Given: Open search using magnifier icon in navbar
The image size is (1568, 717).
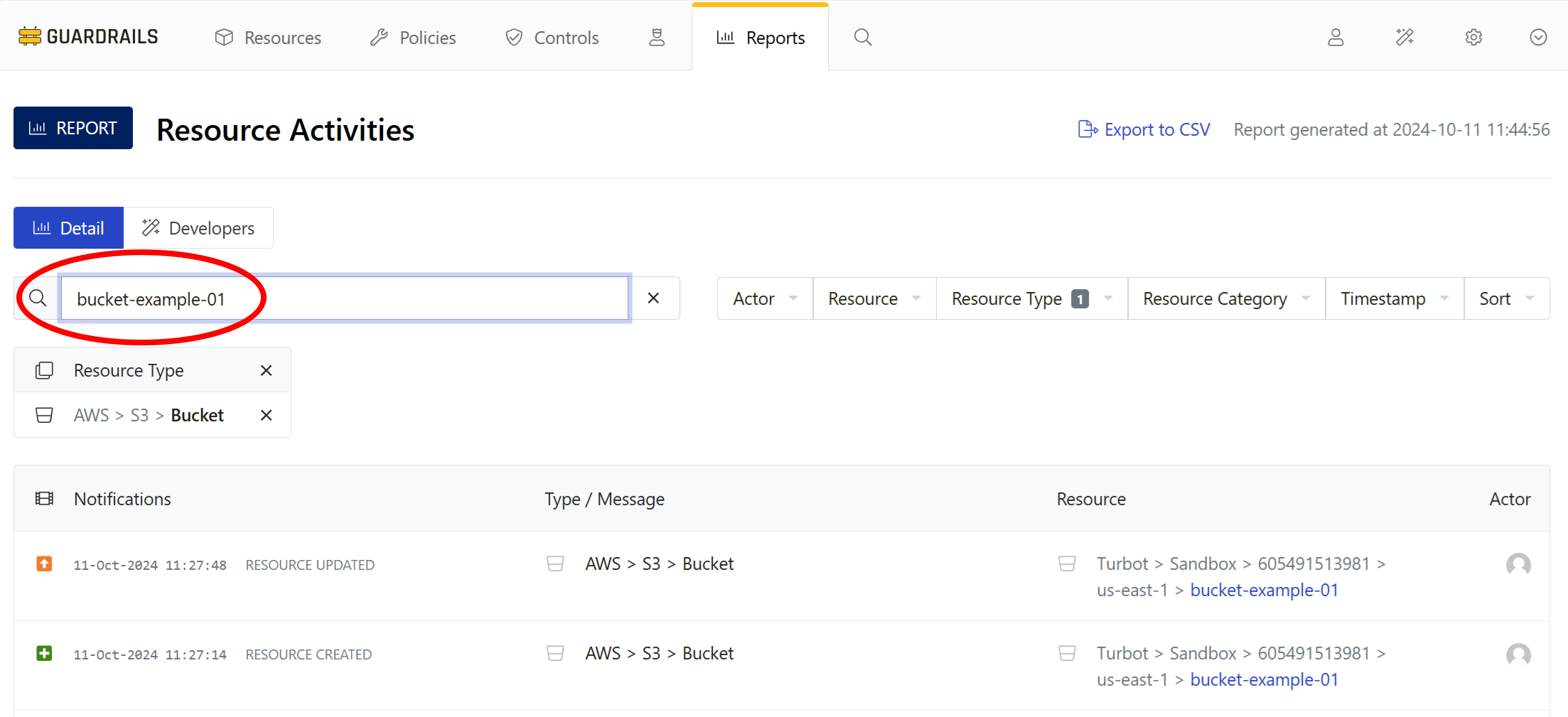Looking at the screenshot, I should (862, 37).
